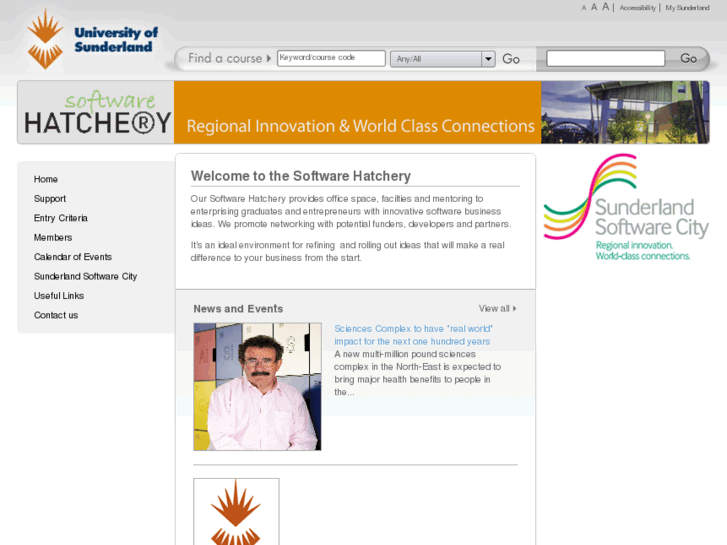The image size is (727, 545).
Task: Click the empty site search field
Action: (x=606, y=58)
